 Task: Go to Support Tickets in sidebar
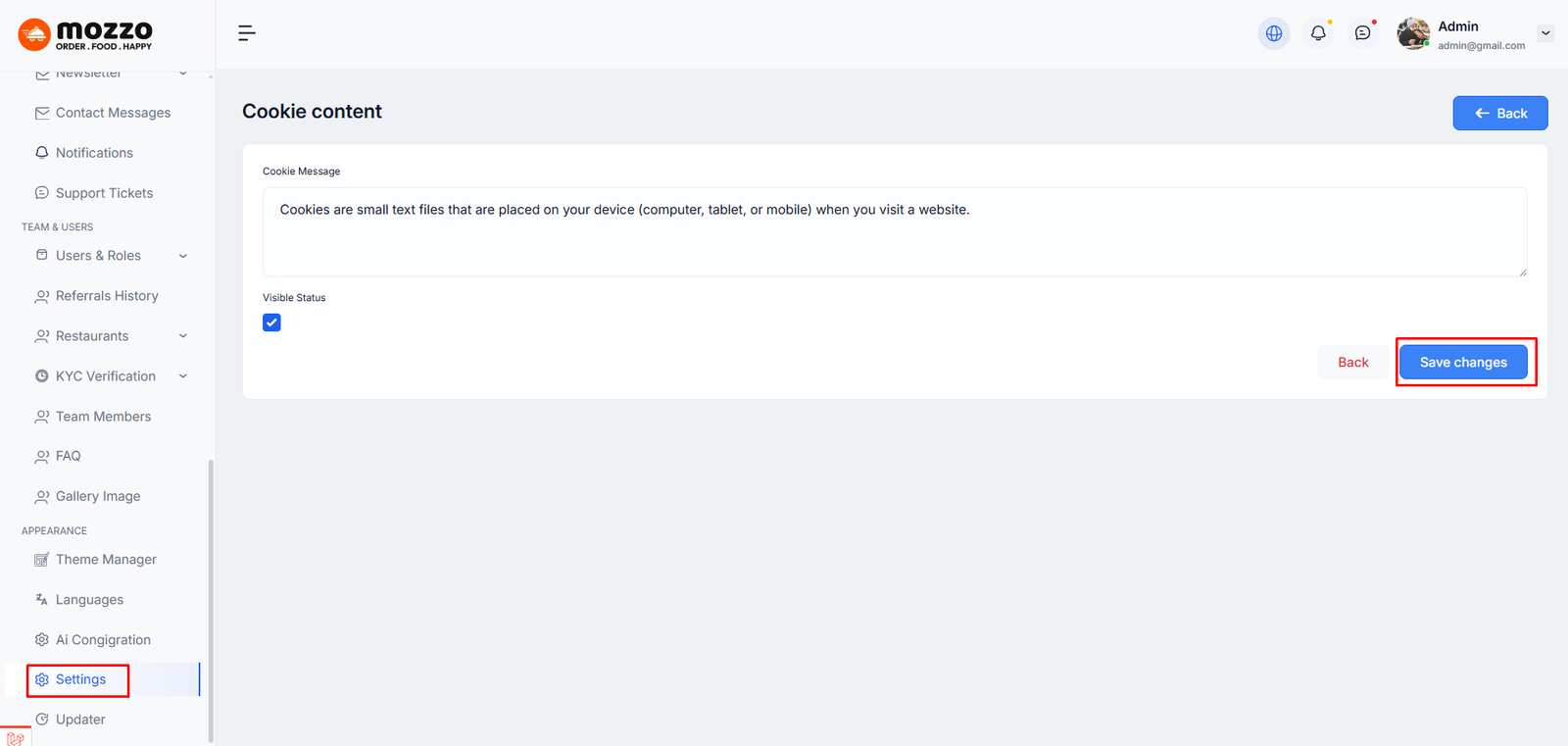click(x=104, y=193)
